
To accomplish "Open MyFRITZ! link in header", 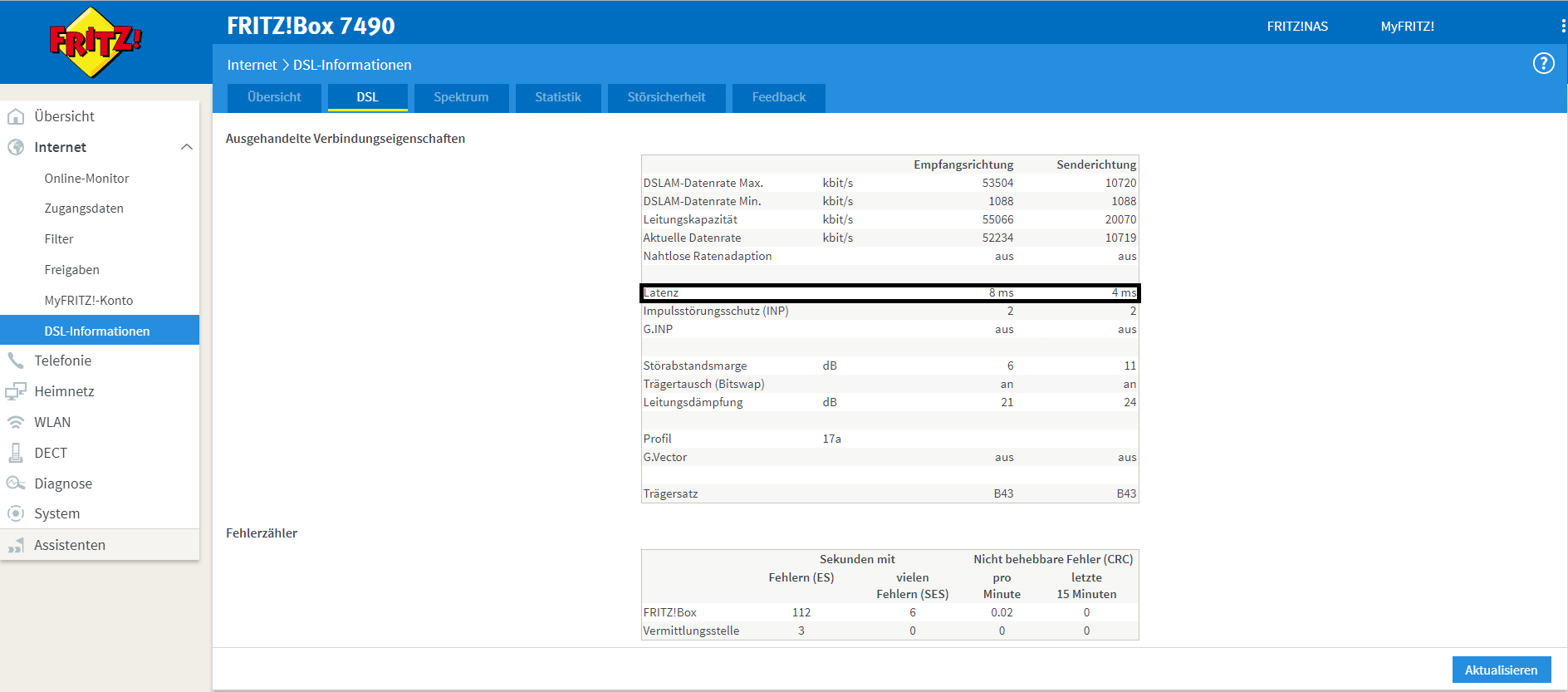I will 1408,27.
